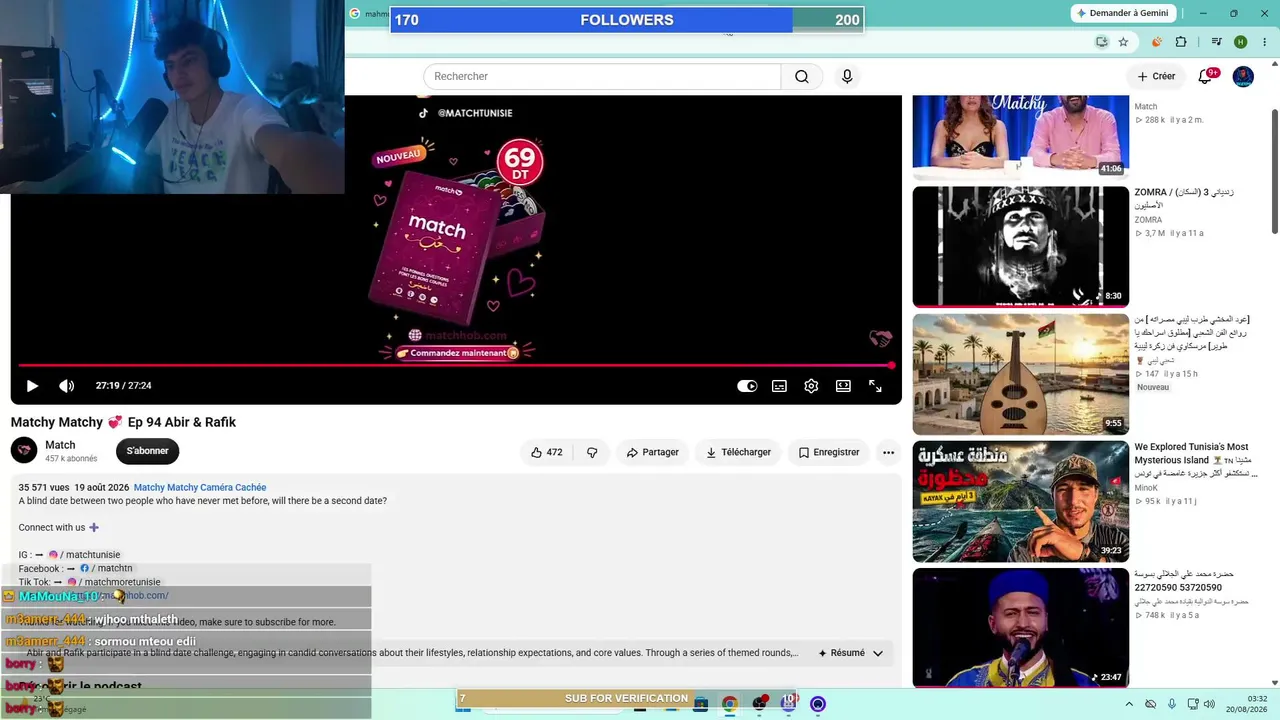Click the MinoK channel name
Image resolution: width=1280 pixels, height=720 pixels.
1146,488
